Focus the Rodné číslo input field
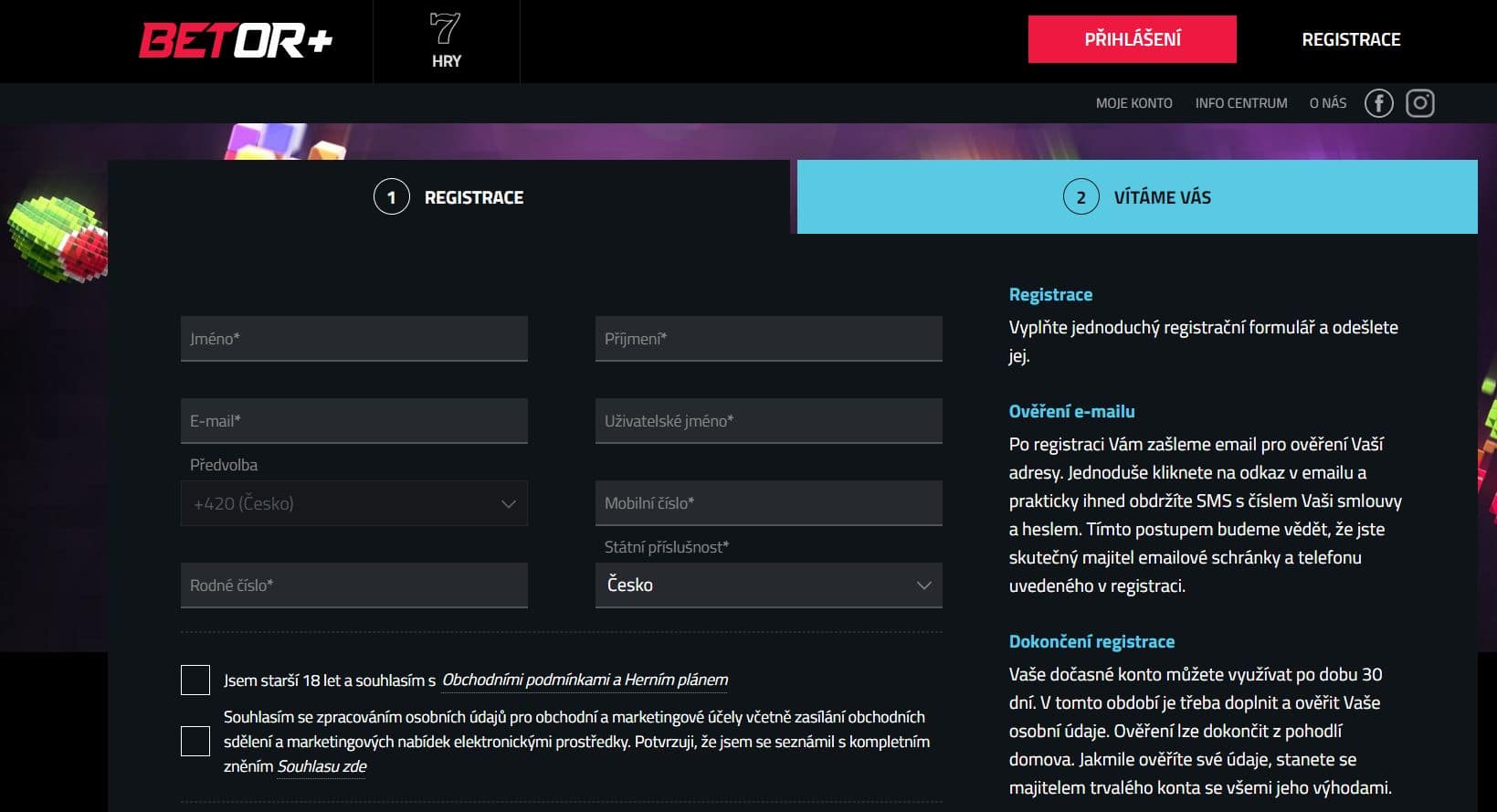This screenshot has width=1497, height=812. pos(353,585)
